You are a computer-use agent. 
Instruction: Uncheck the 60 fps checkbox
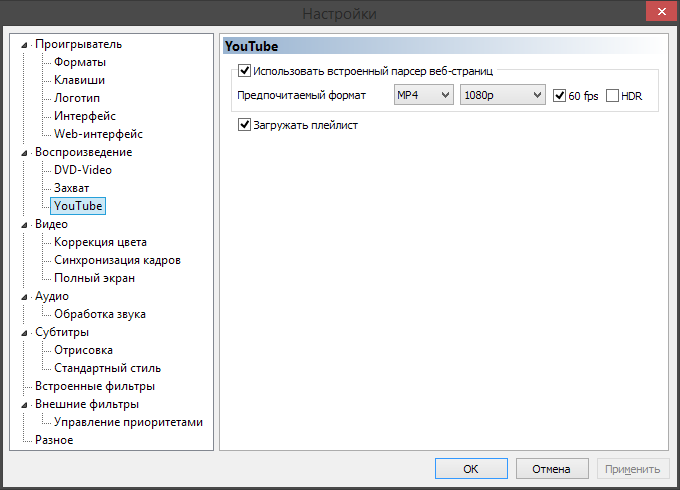tap(560, 96)
